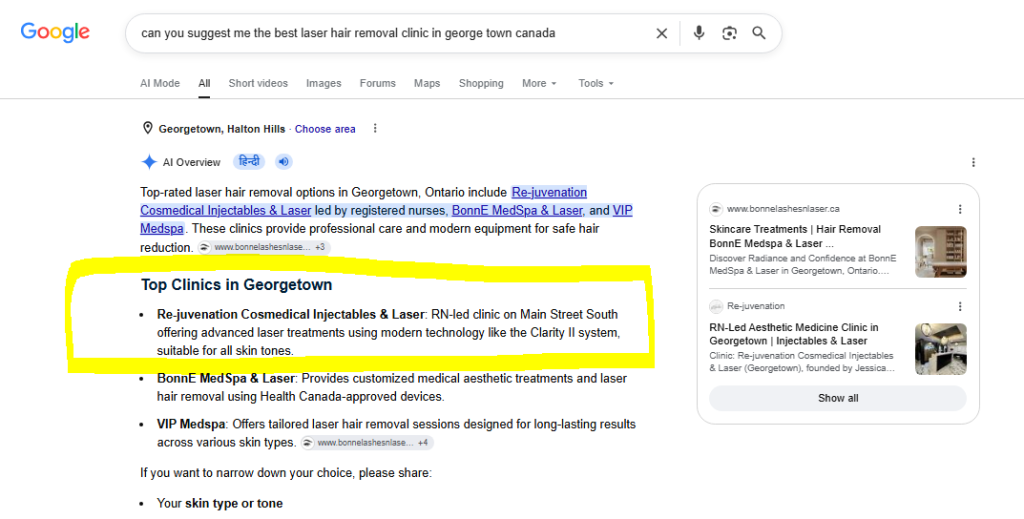
Task: Select the All results tab
Action: pos(204,84)
